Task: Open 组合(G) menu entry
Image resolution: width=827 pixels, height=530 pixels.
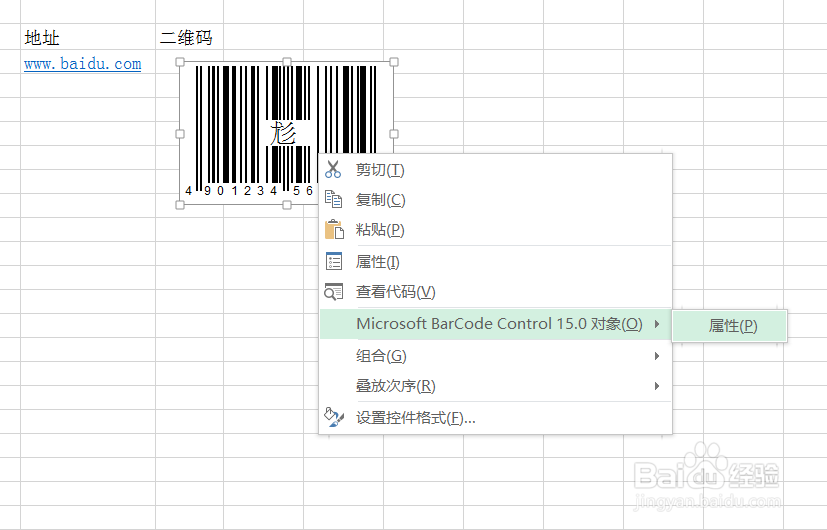Action: click(496, 356)
